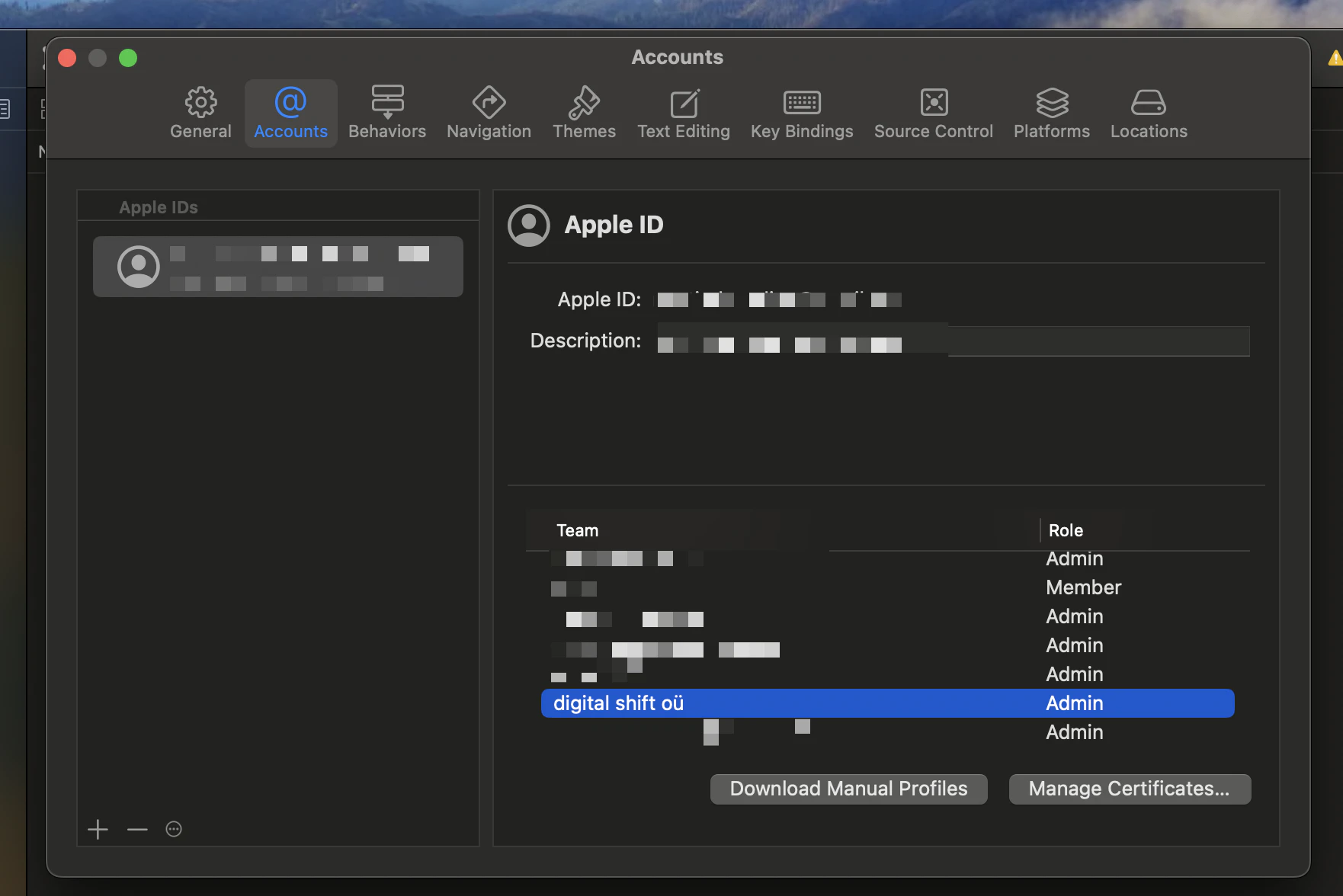Screen dimensions: 1343x896
Task: Show the Key Bindings pane
Action: click(x=802, y=113)
